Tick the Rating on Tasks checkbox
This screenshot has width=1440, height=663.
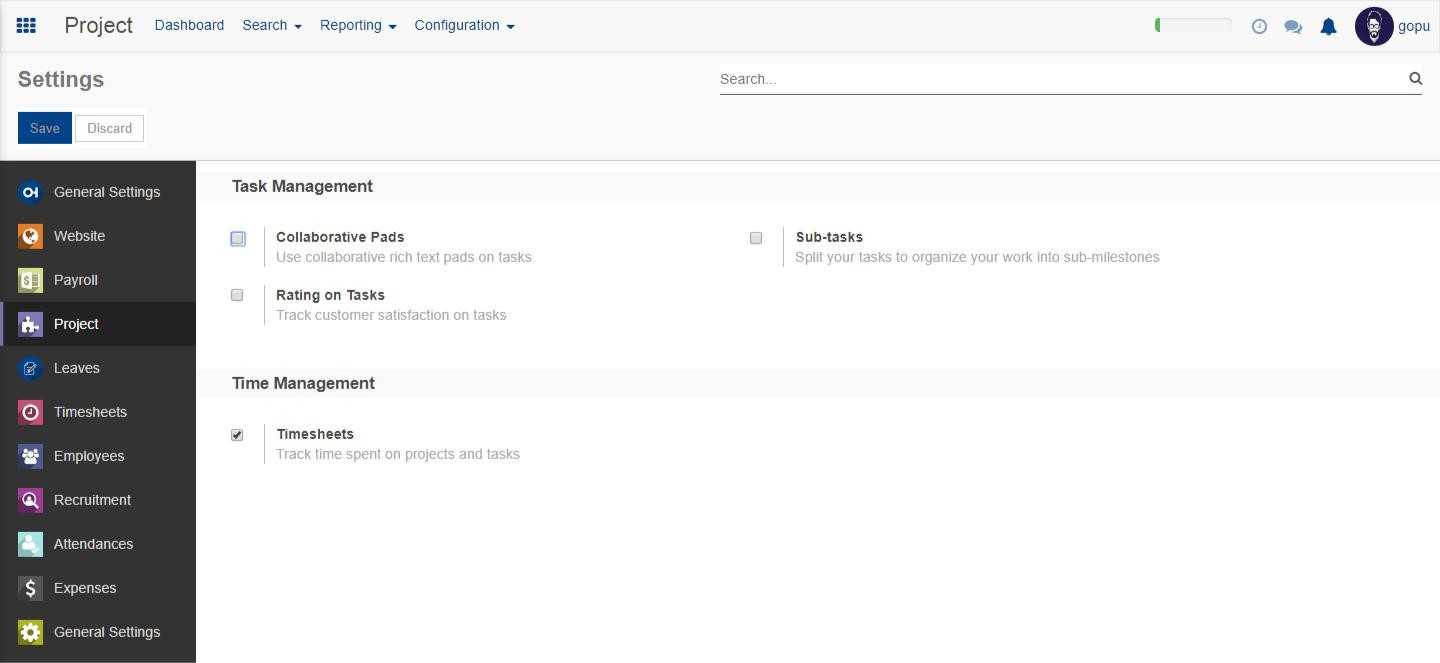(237, 295)
